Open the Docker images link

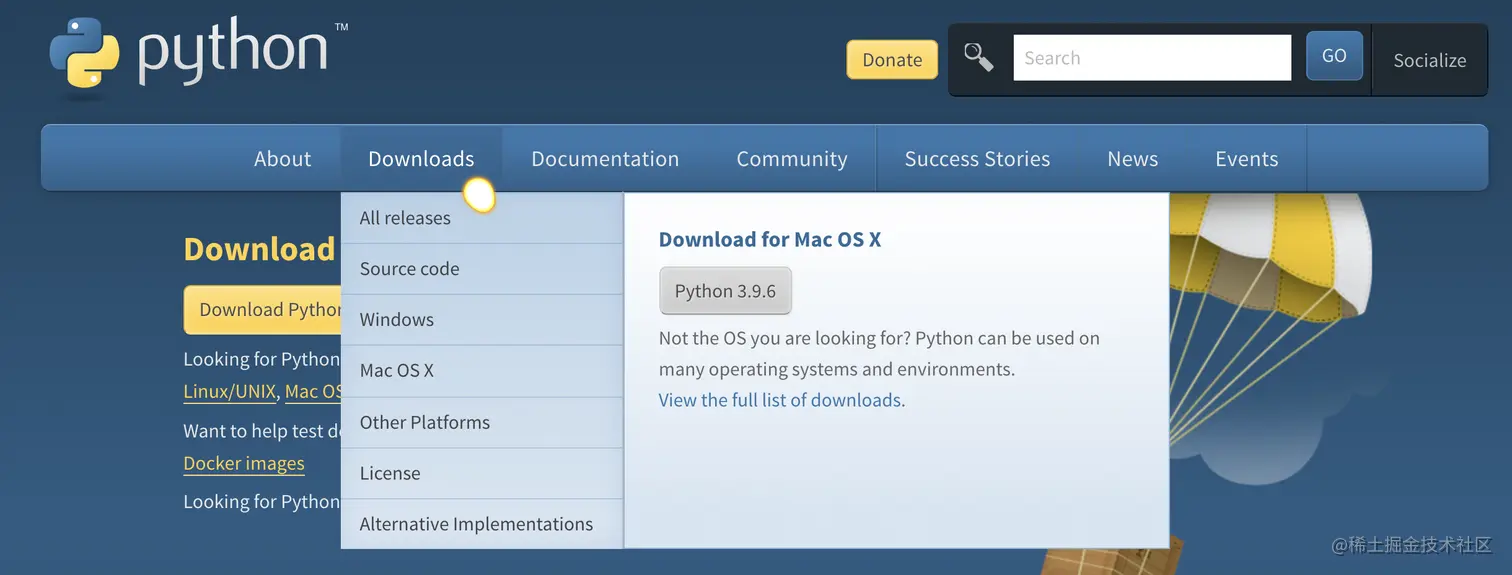[244, 464]
